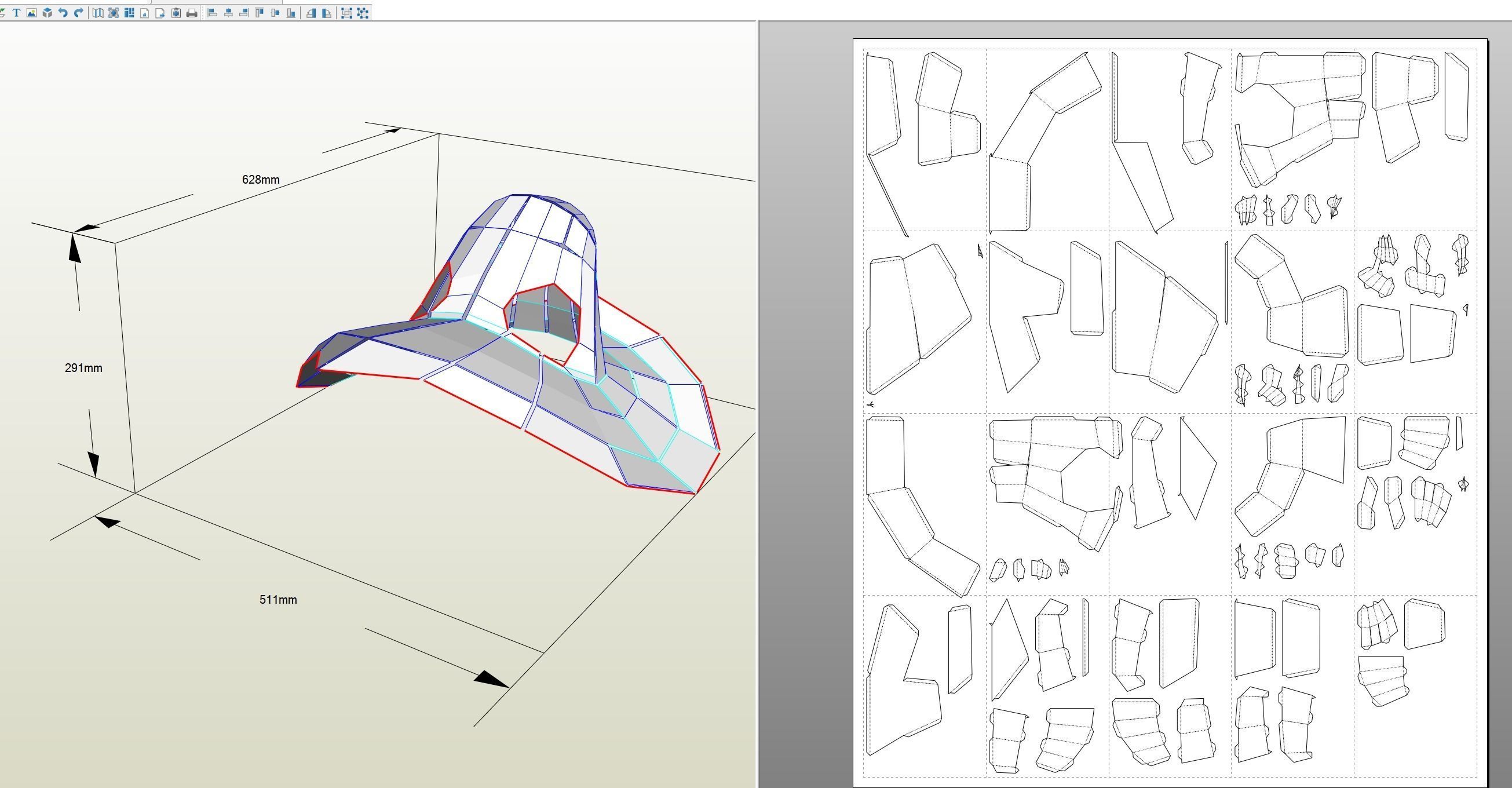Click the 3D cube model icon

point(48,12)
